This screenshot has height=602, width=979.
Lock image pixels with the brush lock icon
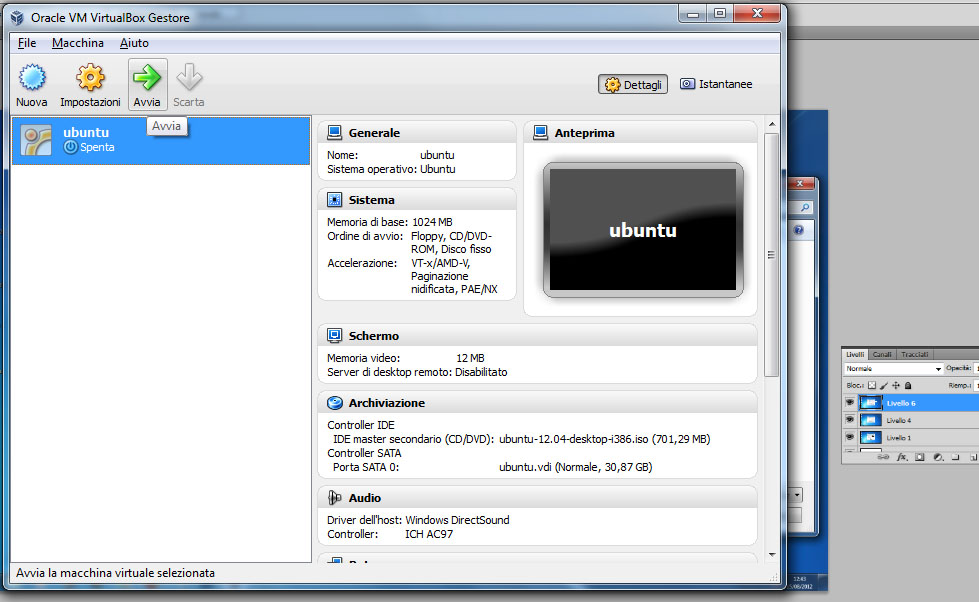[x=883, y=385]
